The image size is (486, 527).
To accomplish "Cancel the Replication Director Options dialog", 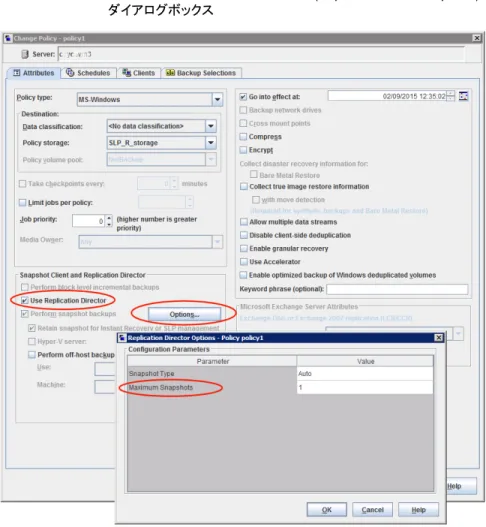I will 372,510.
